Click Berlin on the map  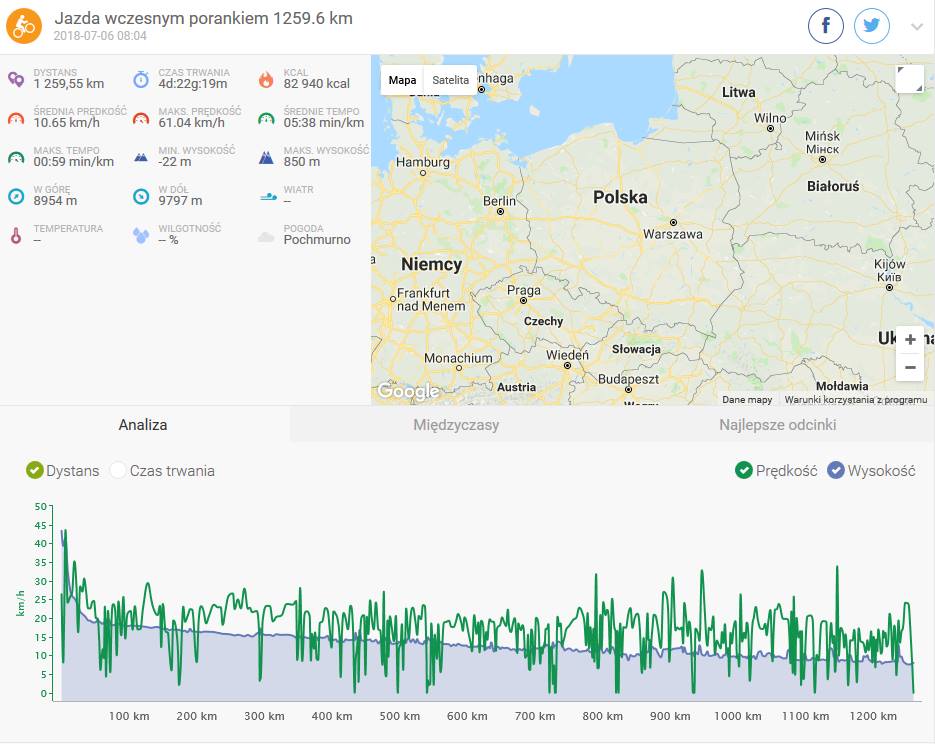[x=499, y=202]
